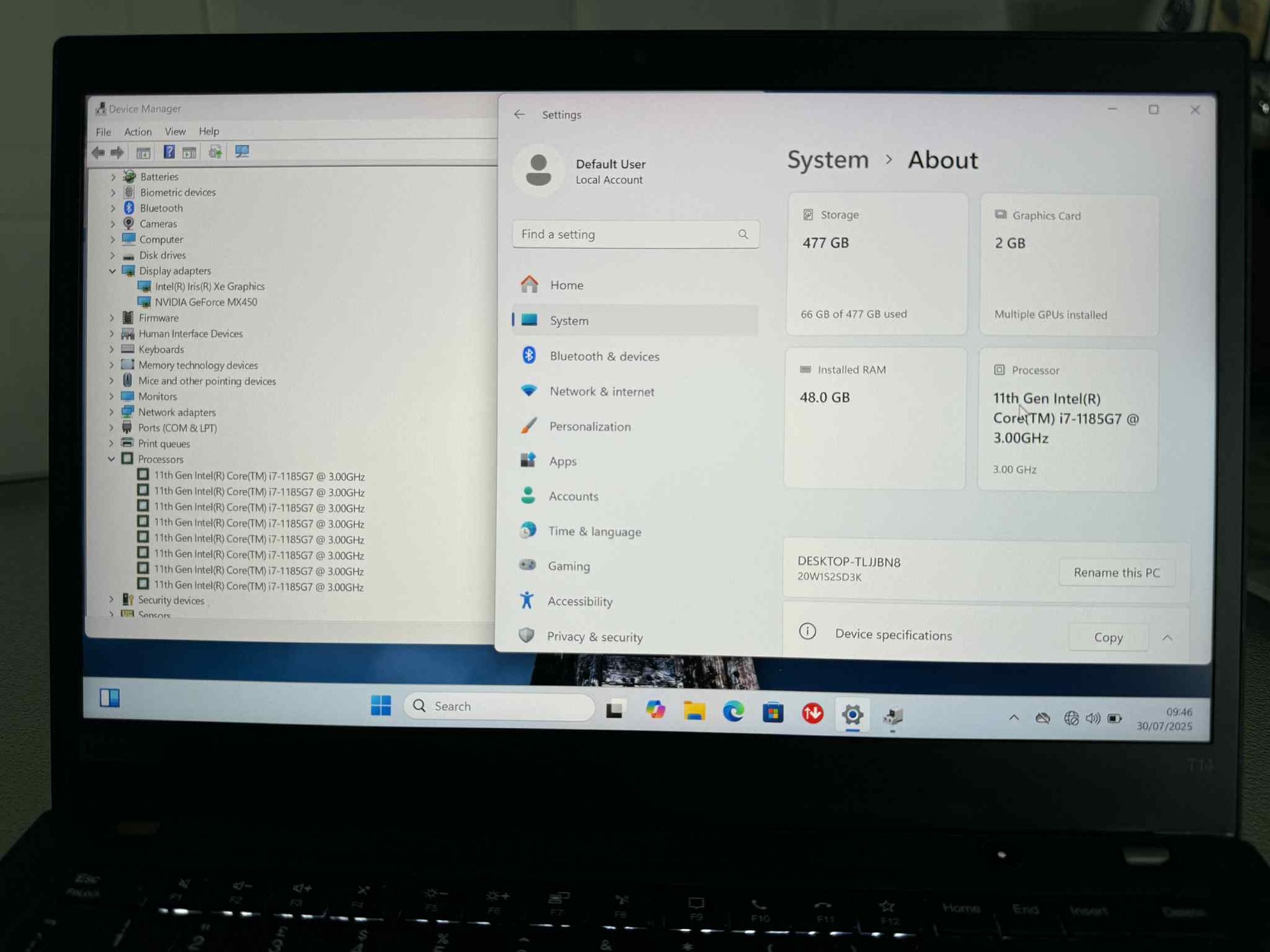Click the search magnifier in Find a setting
The height and width of the screenshot is (952, 1270).
point(743,235)
